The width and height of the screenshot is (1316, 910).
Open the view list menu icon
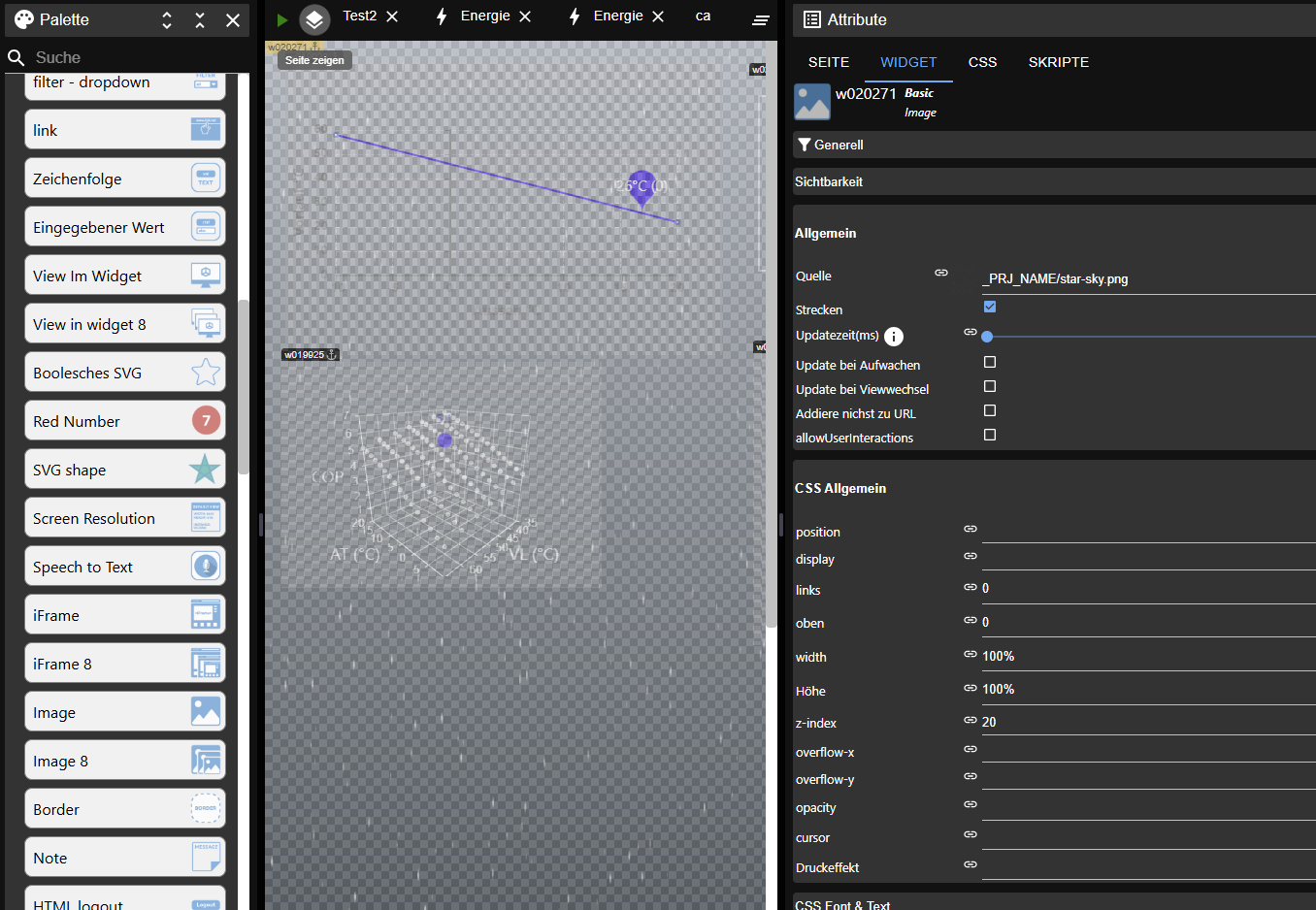pos(761,19)
